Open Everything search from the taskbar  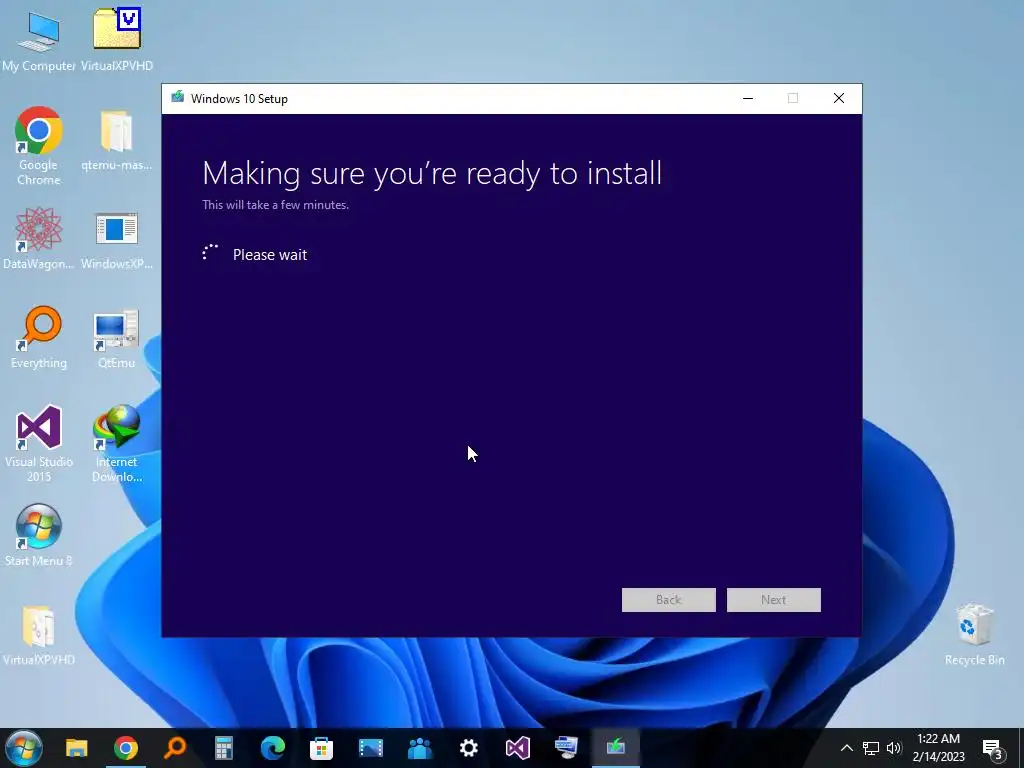pyautogui.click(x=174, y=748)
